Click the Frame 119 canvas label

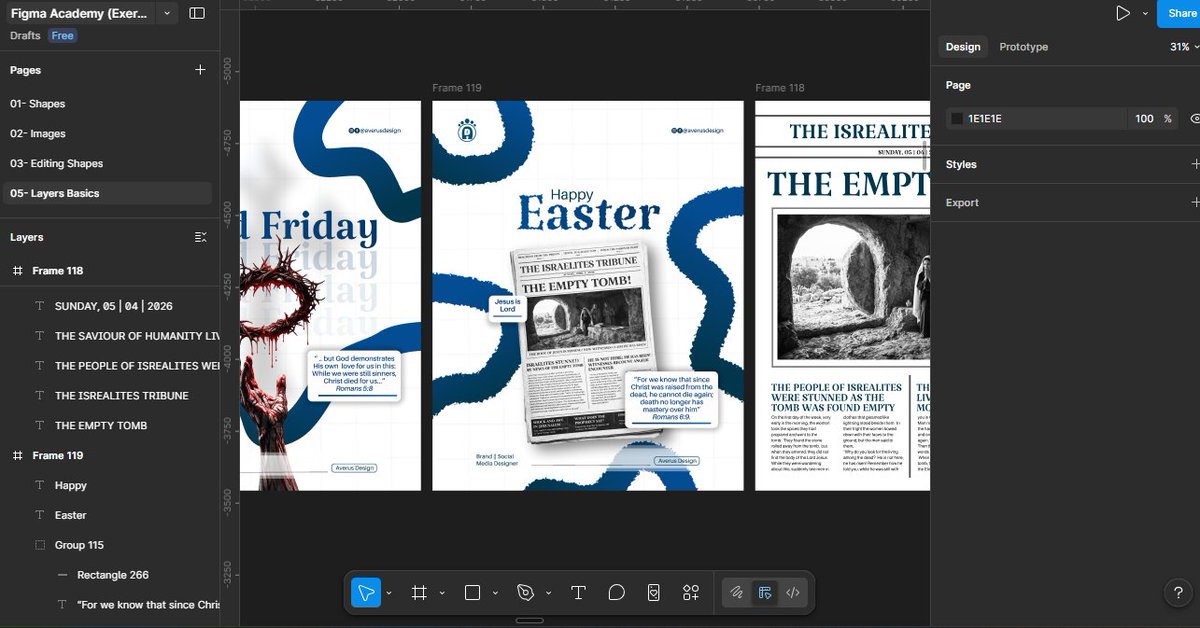456,88
